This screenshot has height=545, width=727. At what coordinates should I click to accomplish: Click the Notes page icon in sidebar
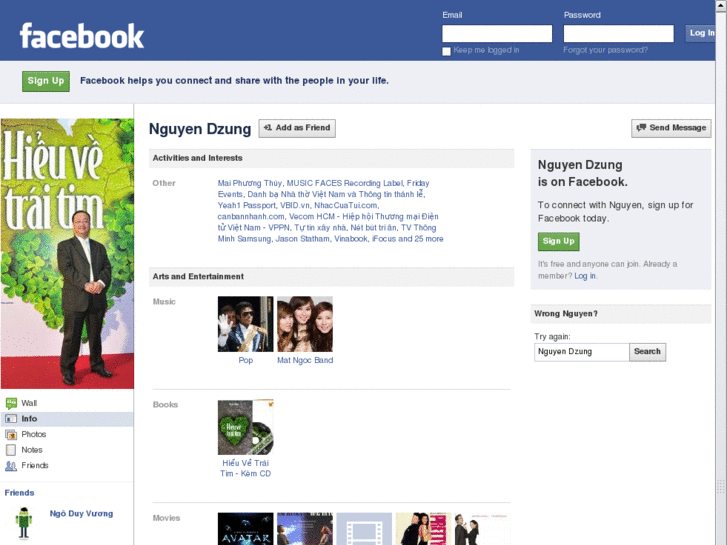click(x=11, y=450)
